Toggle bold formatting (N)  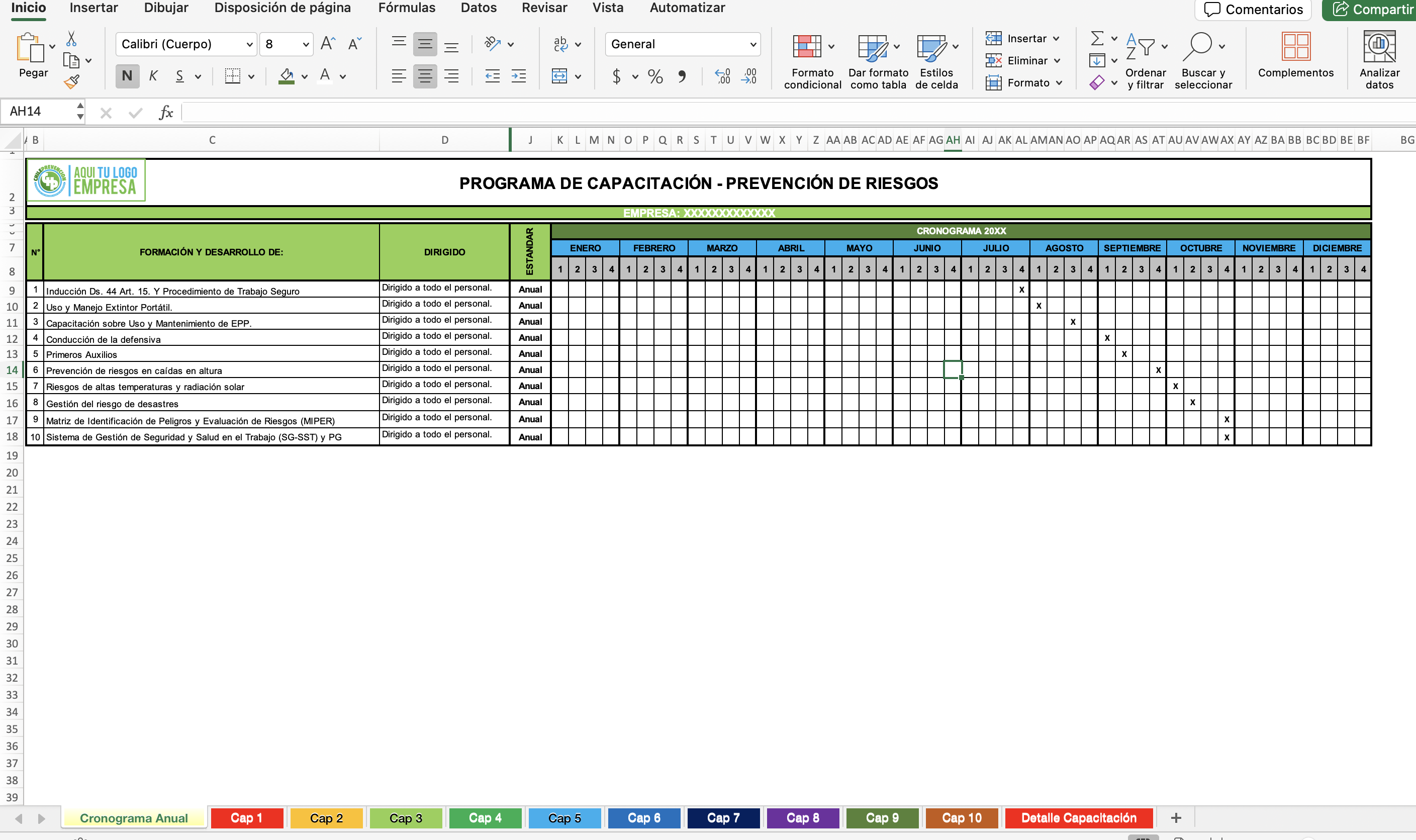pos(127,76)
